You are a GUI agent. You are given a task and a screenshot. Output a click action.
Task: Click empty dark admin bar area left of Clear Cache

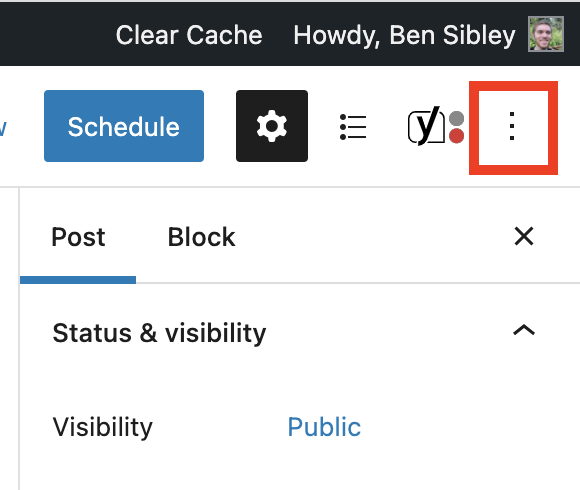click(55, 34)
